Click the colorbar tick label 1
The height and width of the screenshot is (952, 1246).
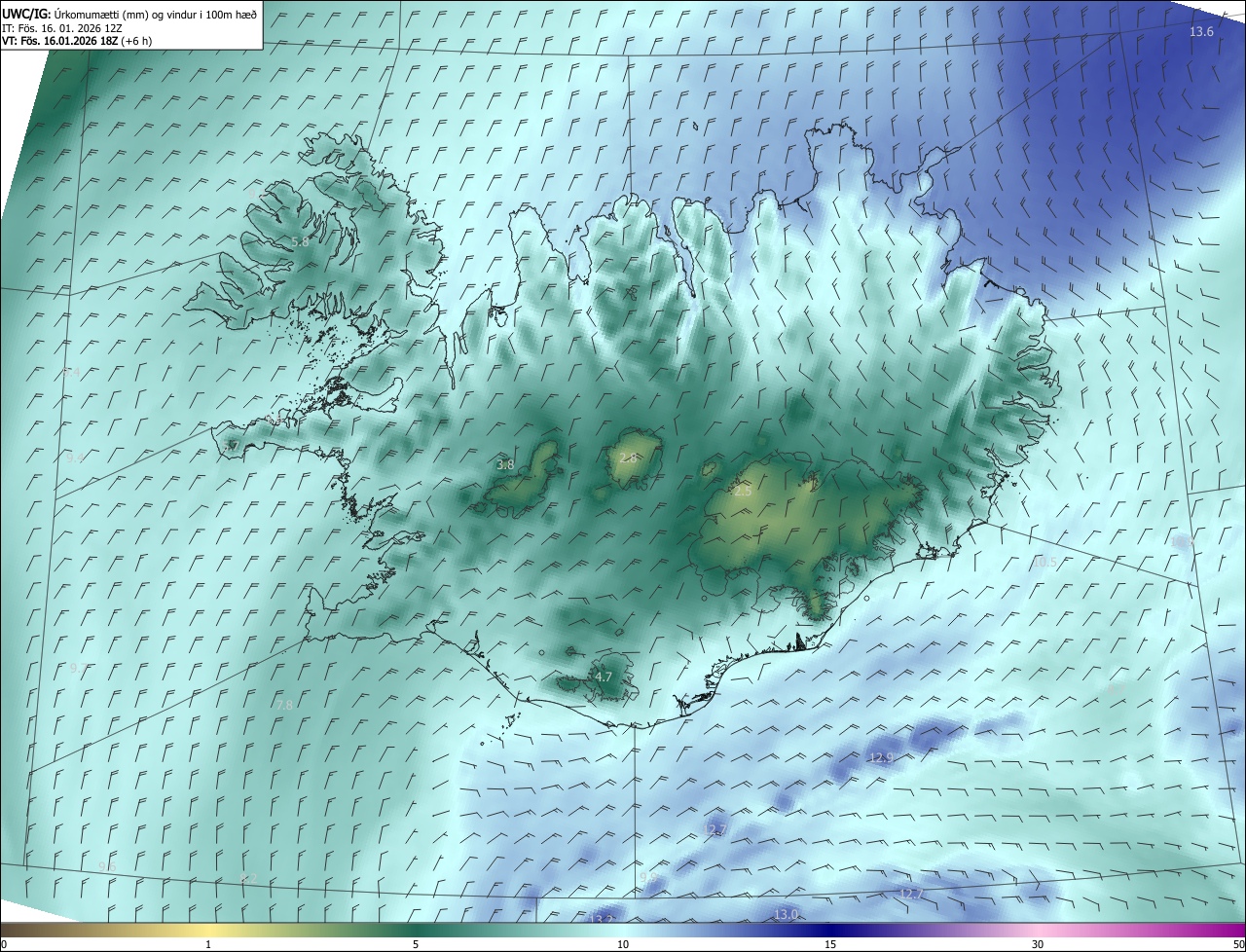(208, 945)
